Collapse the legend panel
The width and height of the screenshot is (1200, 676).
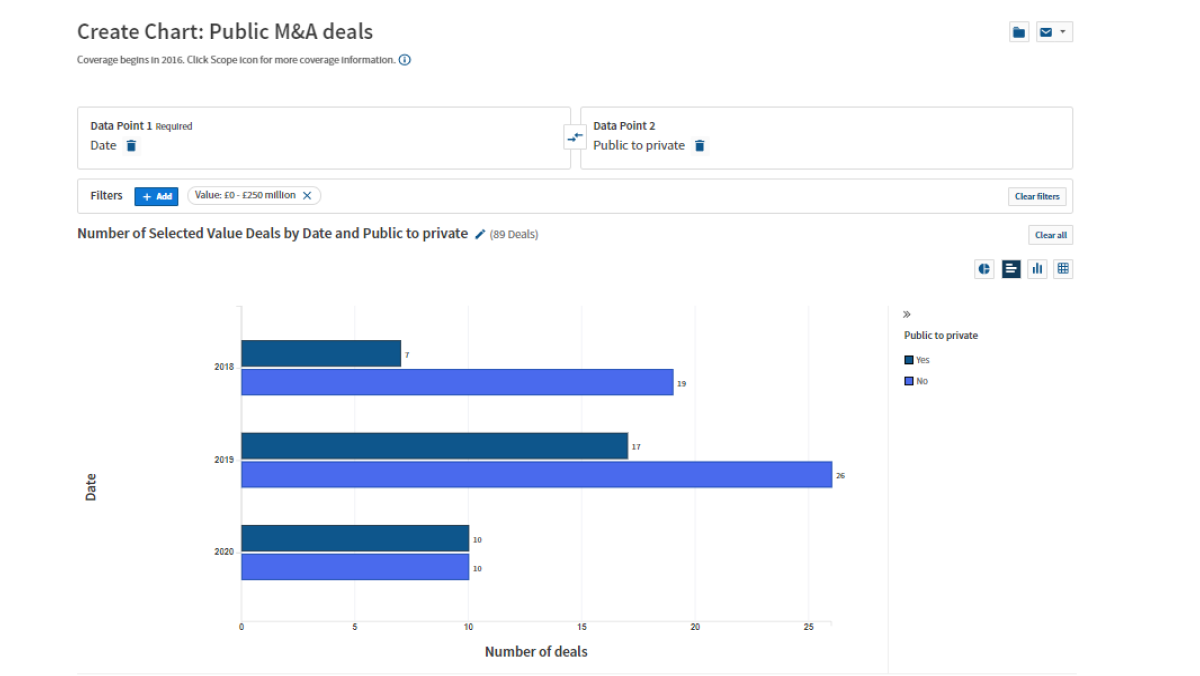coord(907,314)
